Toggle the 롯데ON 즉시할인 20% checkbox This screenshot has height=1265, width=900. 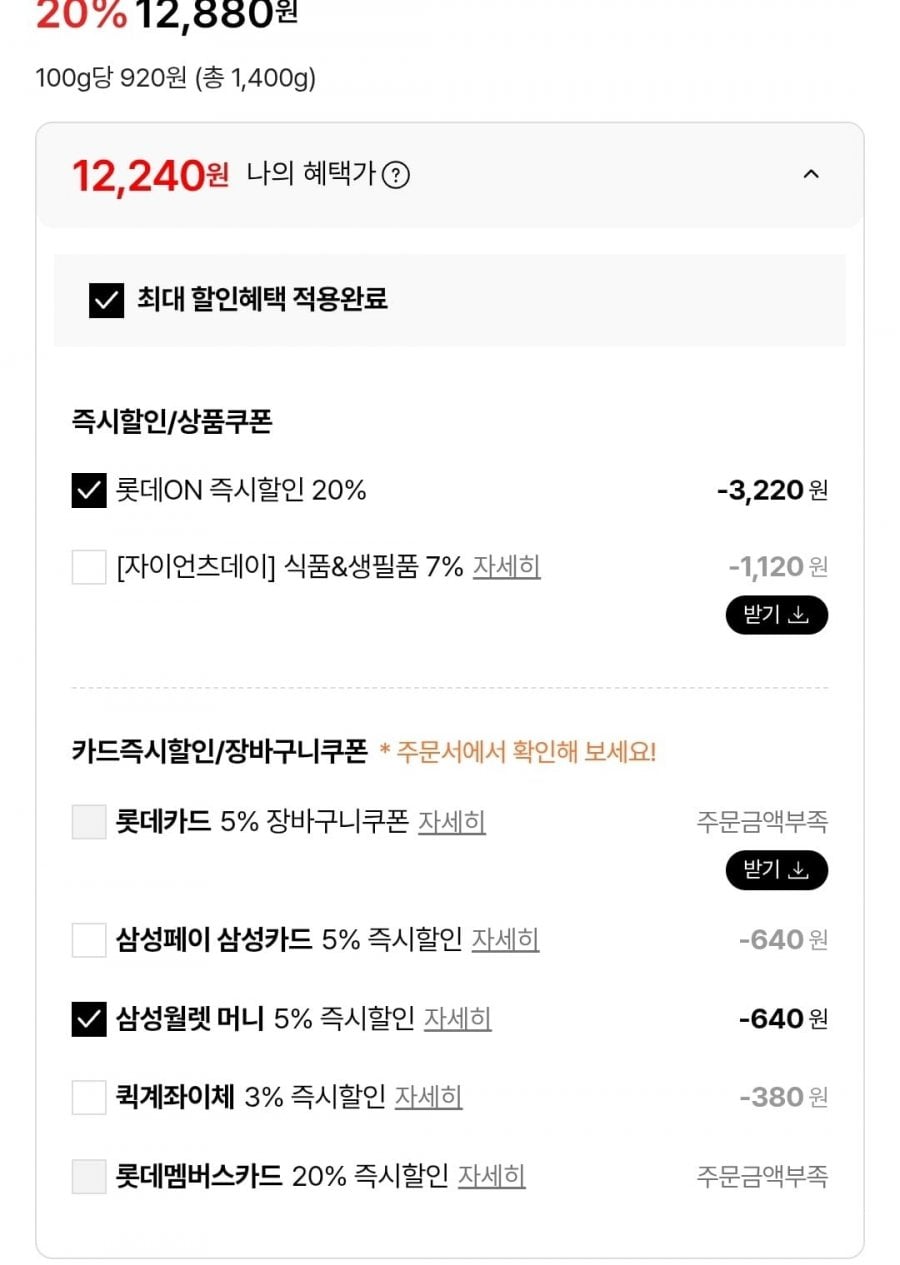tap(89, 491)
